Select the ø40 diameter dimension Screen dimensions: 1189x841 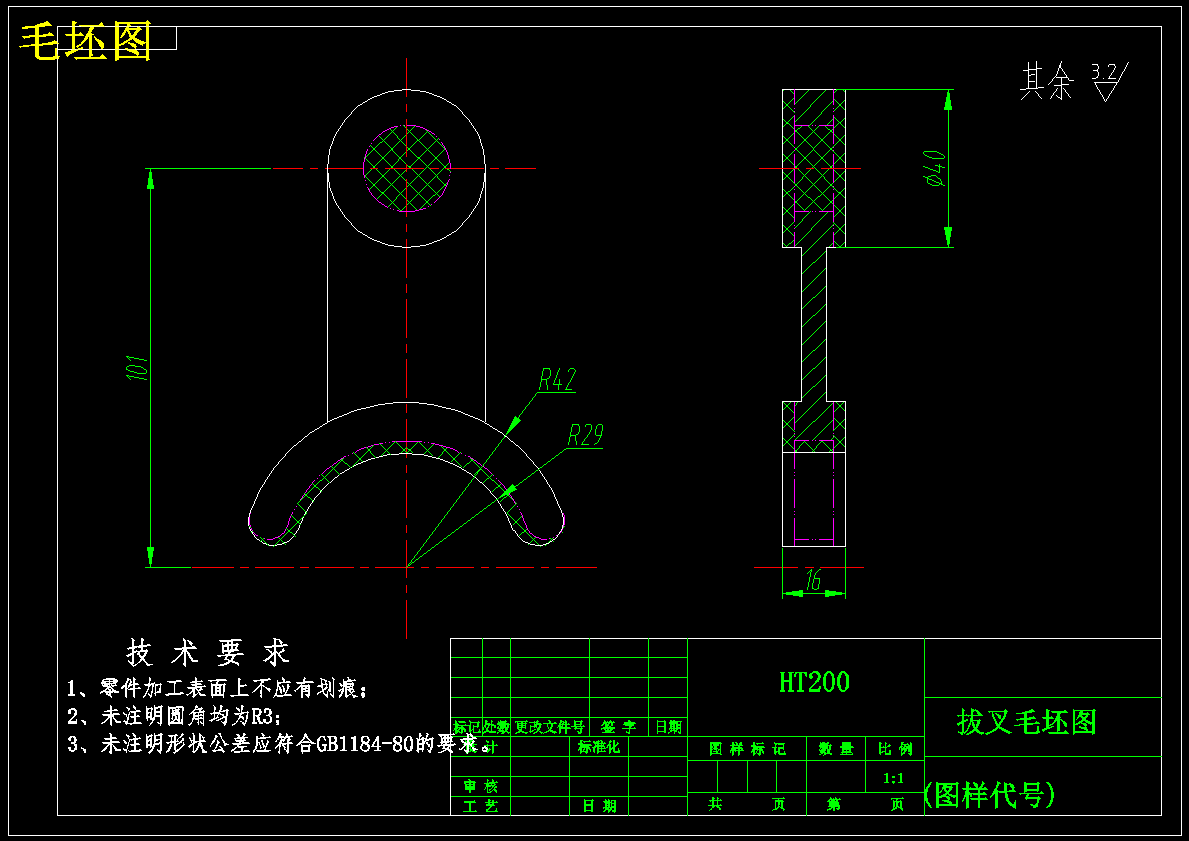pos(936,168)
